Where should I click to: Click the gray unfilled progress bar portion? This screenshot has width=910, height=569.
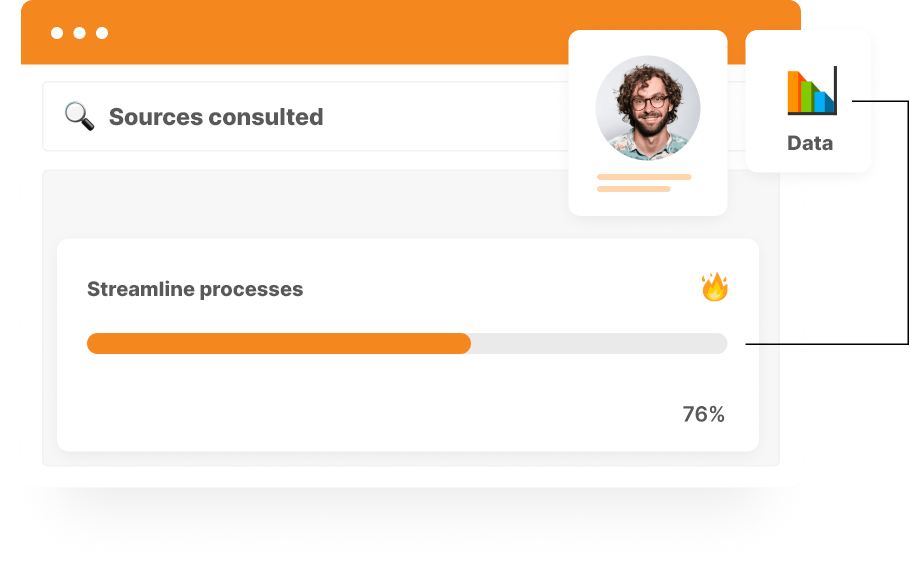click(599, 343)
